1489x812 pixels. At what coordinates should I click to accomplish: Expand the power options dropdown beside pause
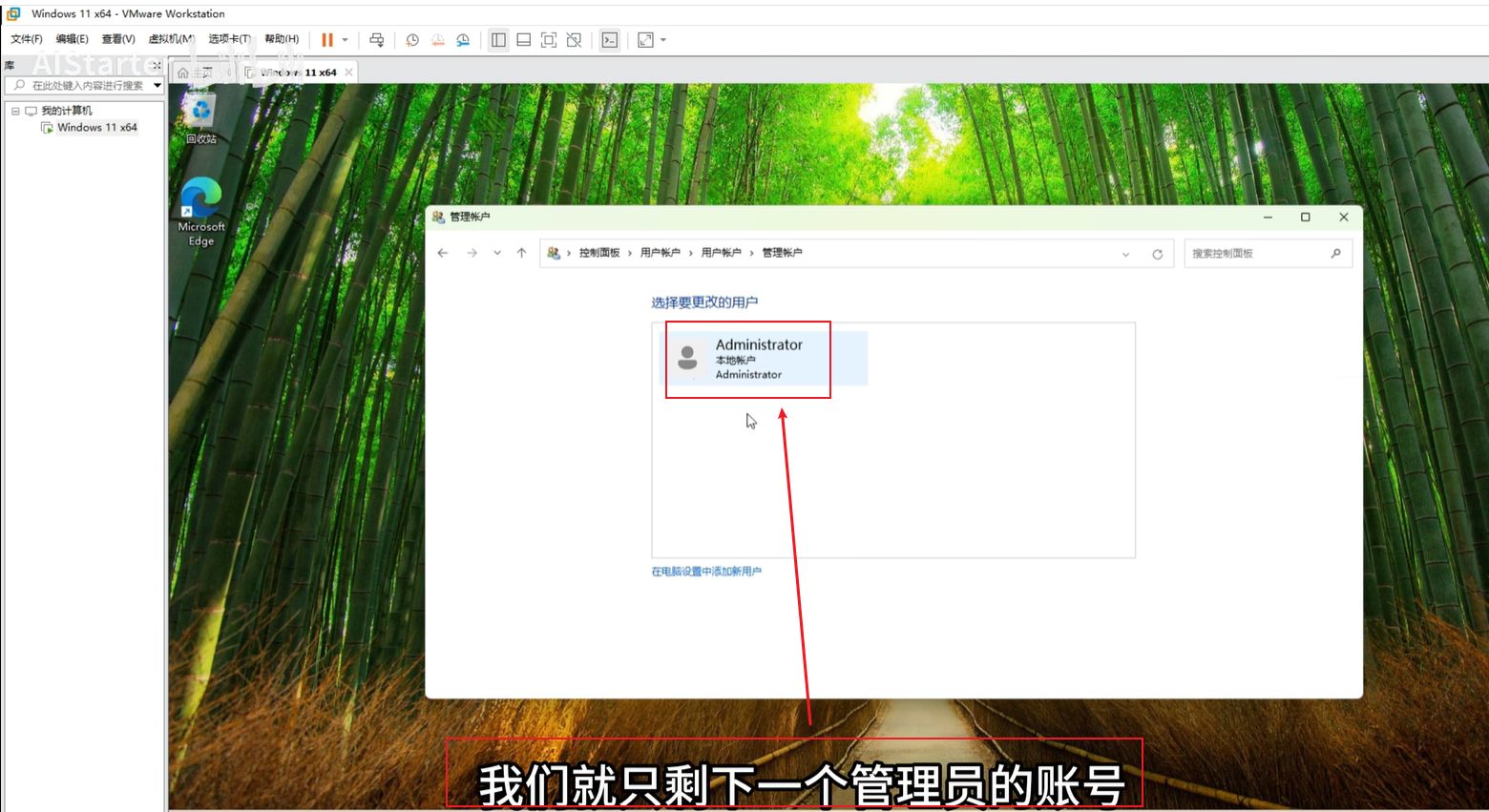[346, 40]
